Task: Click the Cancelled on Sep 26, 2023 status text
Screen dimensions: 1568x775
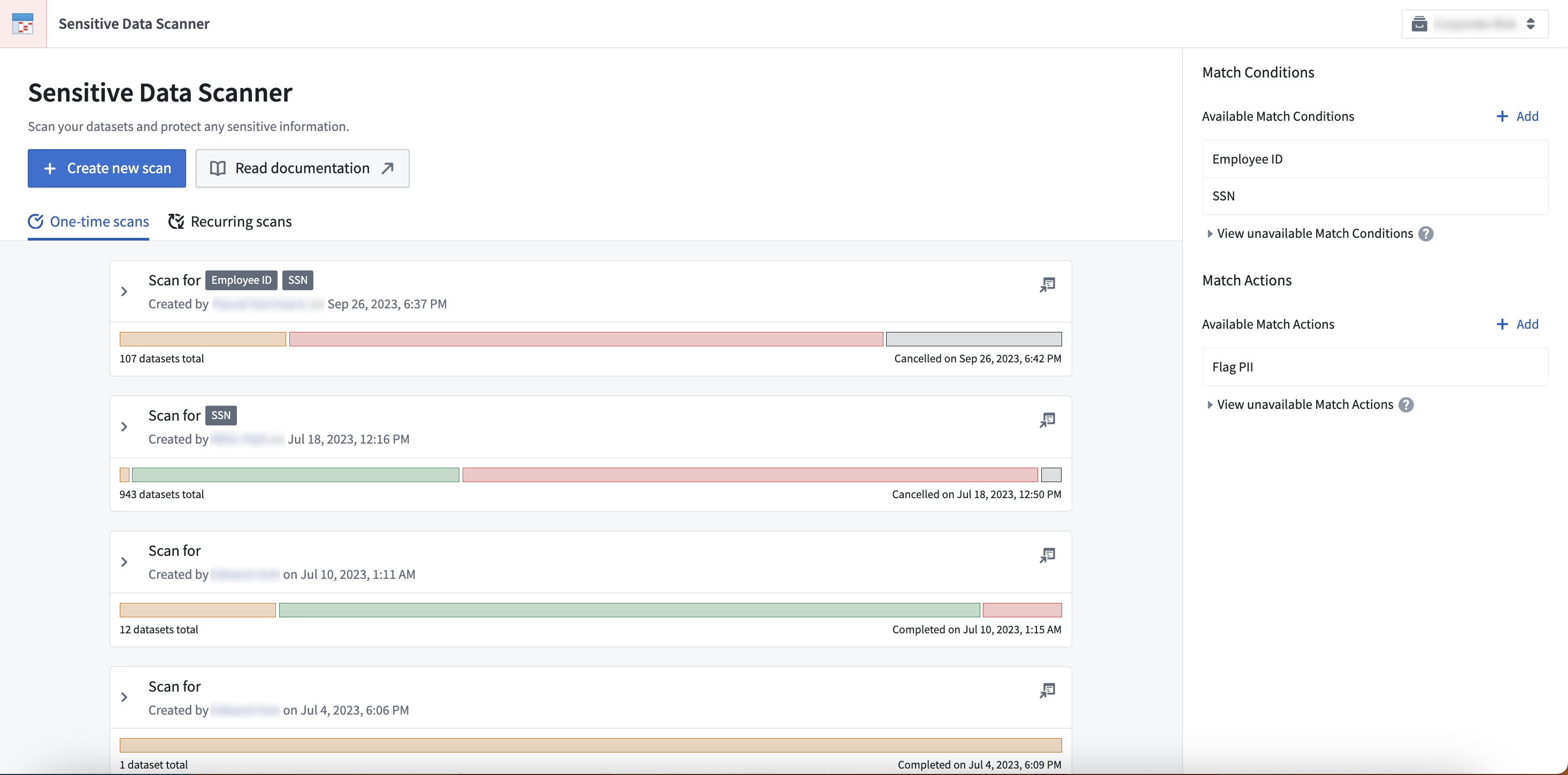Action: point(978,358)
